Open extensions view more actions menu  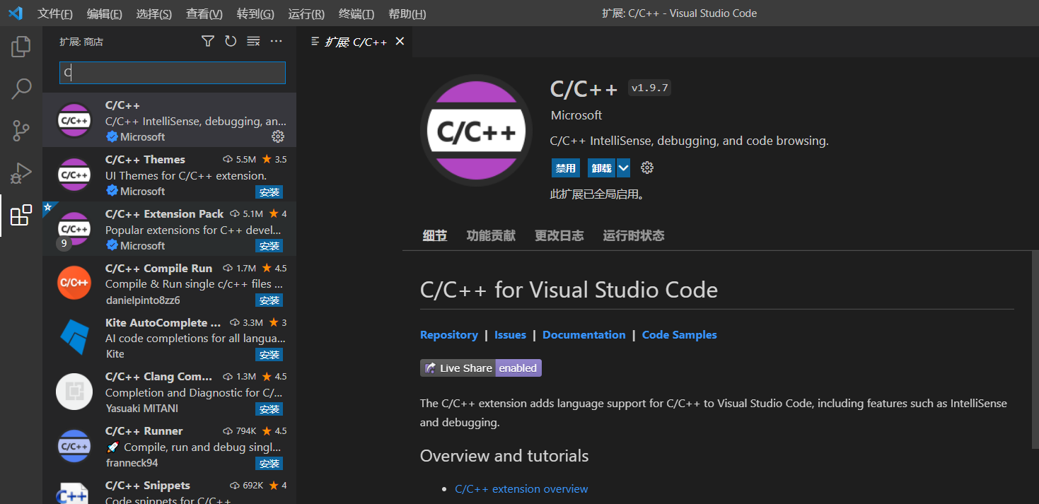[x=276, y=42]
